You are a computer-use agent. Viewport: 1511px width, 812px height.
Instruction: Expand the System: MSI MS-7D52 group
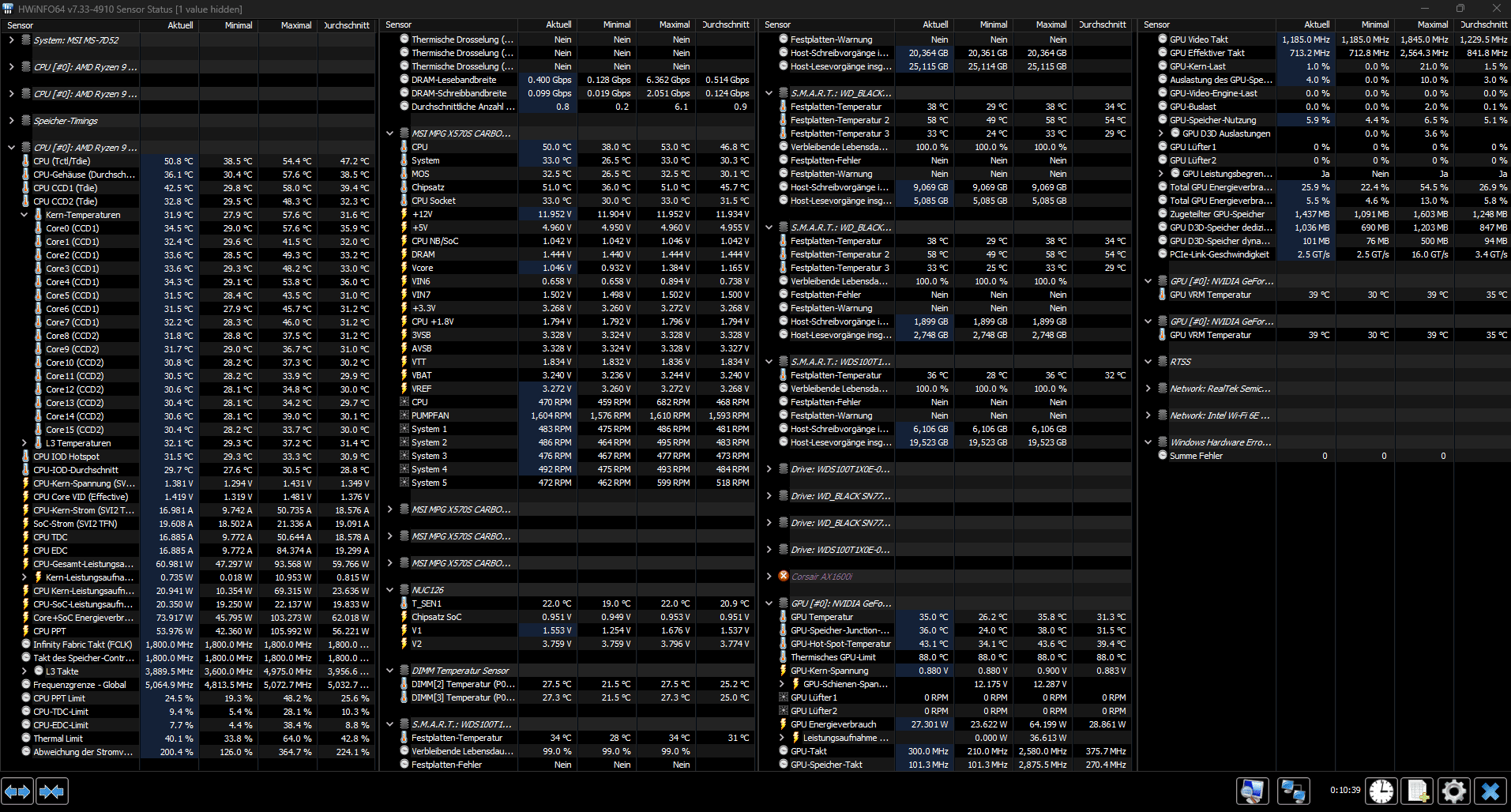(11, 40)
